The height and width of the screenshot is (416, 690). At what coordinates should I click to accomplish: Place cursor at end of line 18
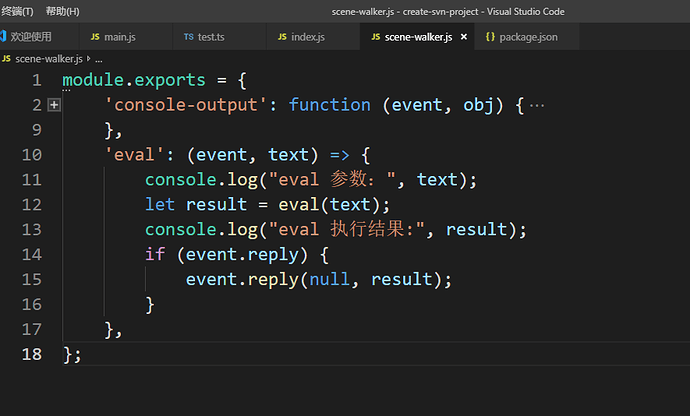pos(83,354)
